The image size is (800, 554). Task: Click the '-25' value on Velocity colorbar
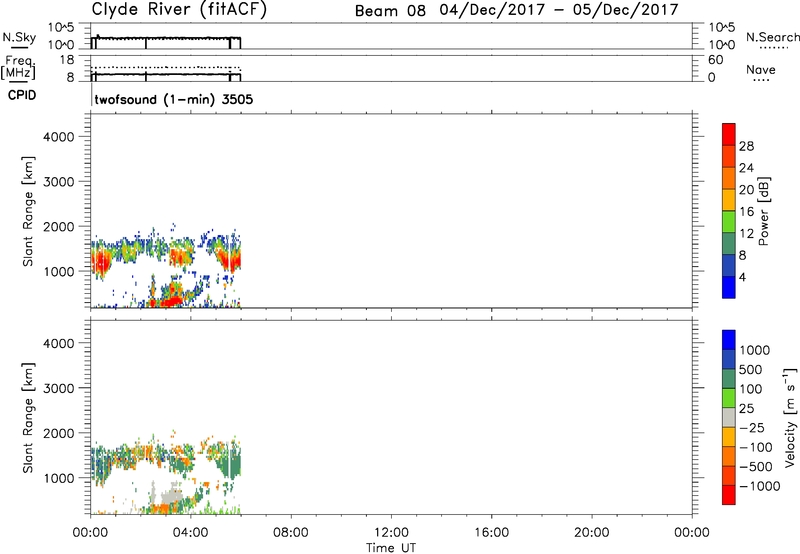coord(752,427)
